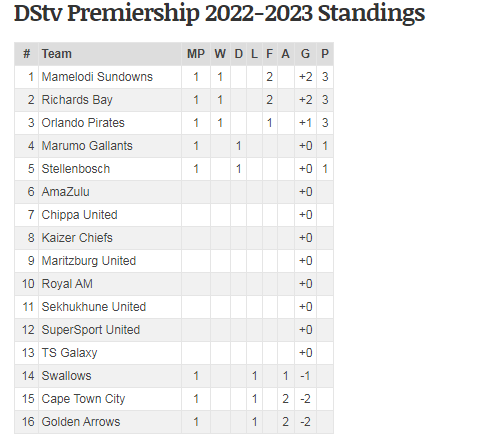Select Richards Bay in the standings
Image resolution: width=502 pixels, height=447 pixels.
(77, 100)
